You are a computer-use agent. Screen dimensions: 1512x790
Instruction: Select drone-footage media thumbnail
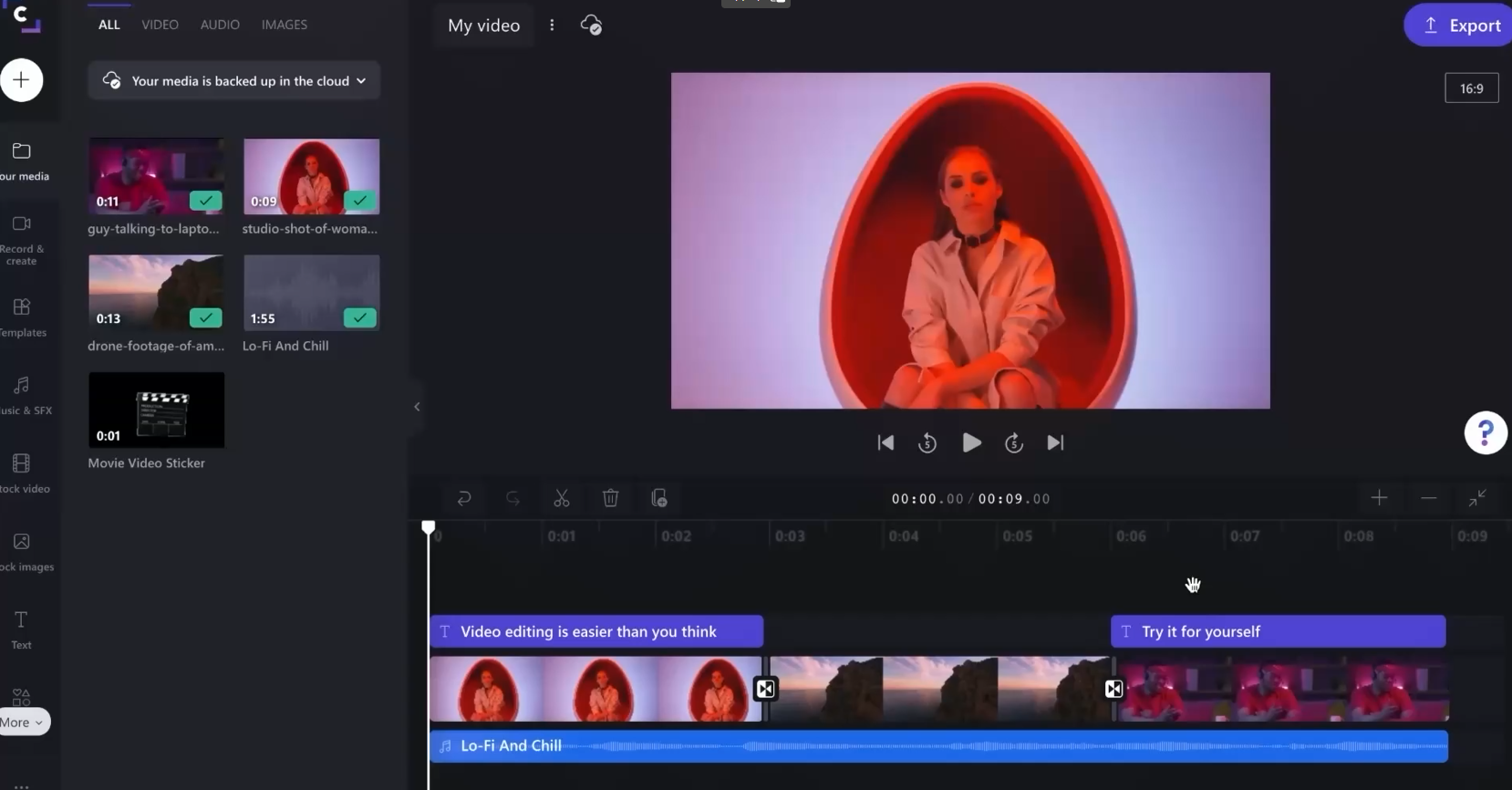coord(156,293)
